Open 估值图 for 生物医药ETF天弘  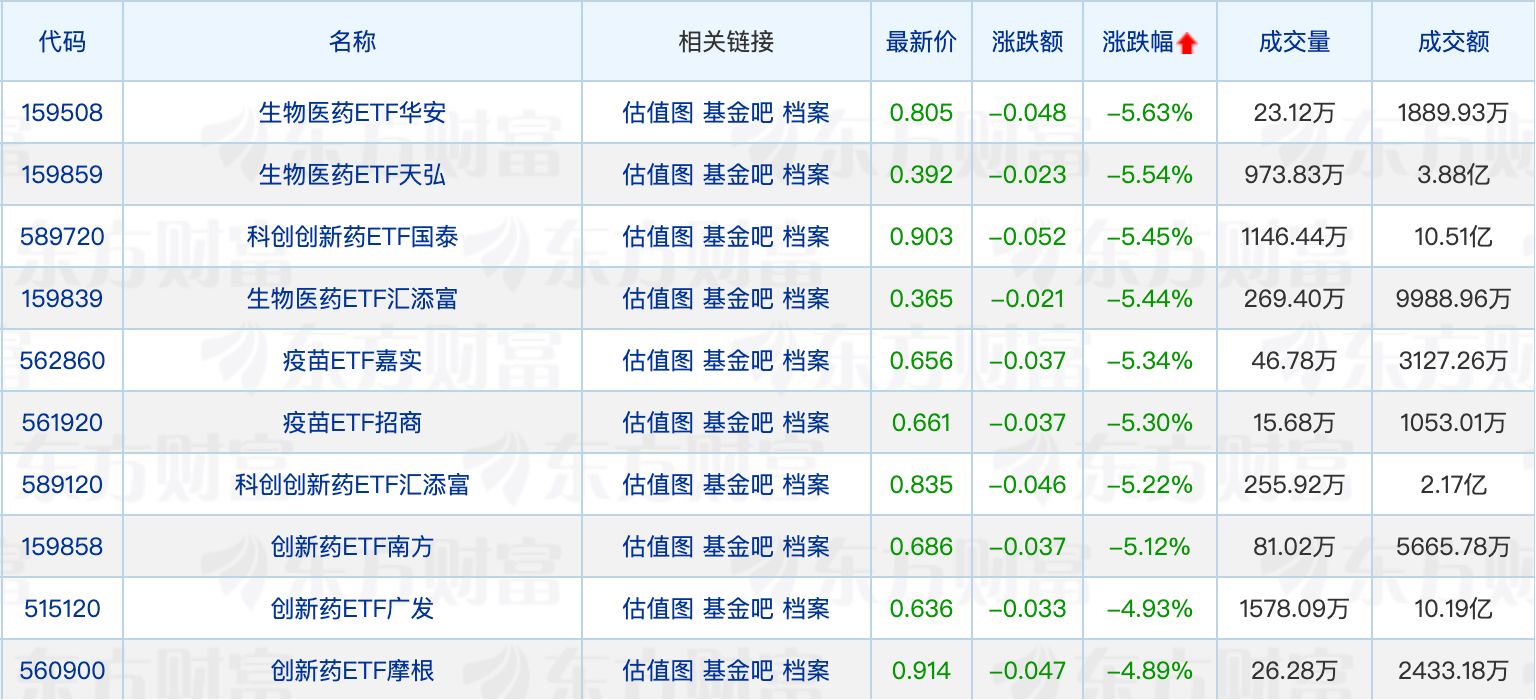point(657,175)
